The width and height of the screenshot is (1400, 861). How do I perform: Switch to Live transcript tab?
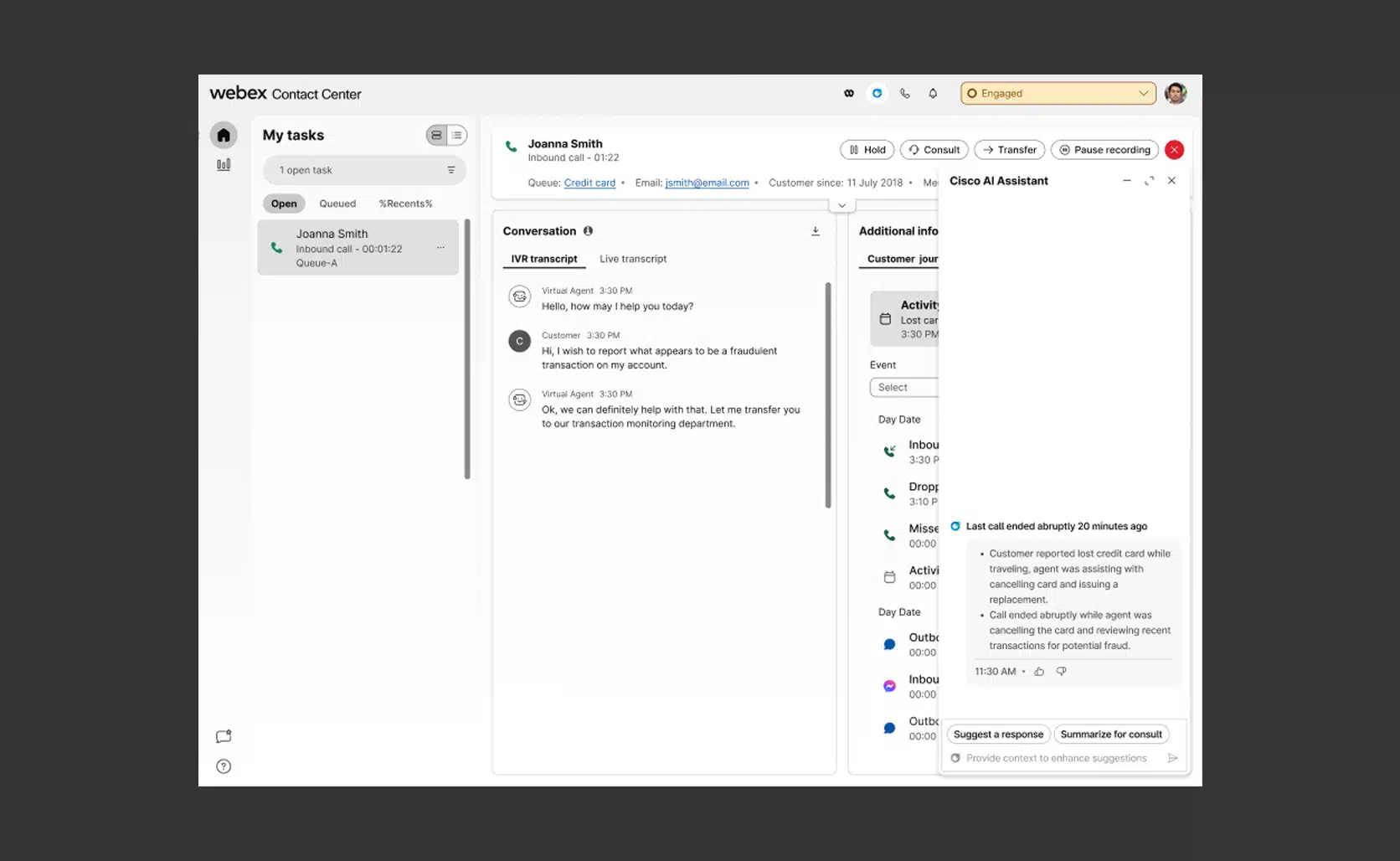pyautogui.click(x=633, y=259)
